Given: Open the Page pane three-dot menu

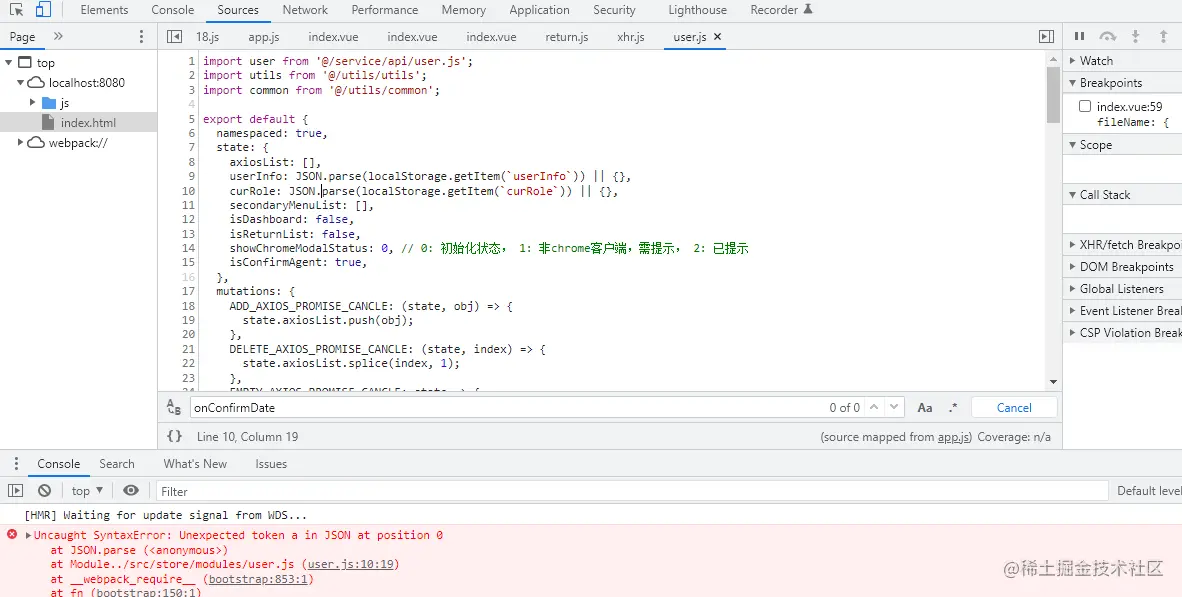Looking at the screenshot, I should click(x=141, y=36).
